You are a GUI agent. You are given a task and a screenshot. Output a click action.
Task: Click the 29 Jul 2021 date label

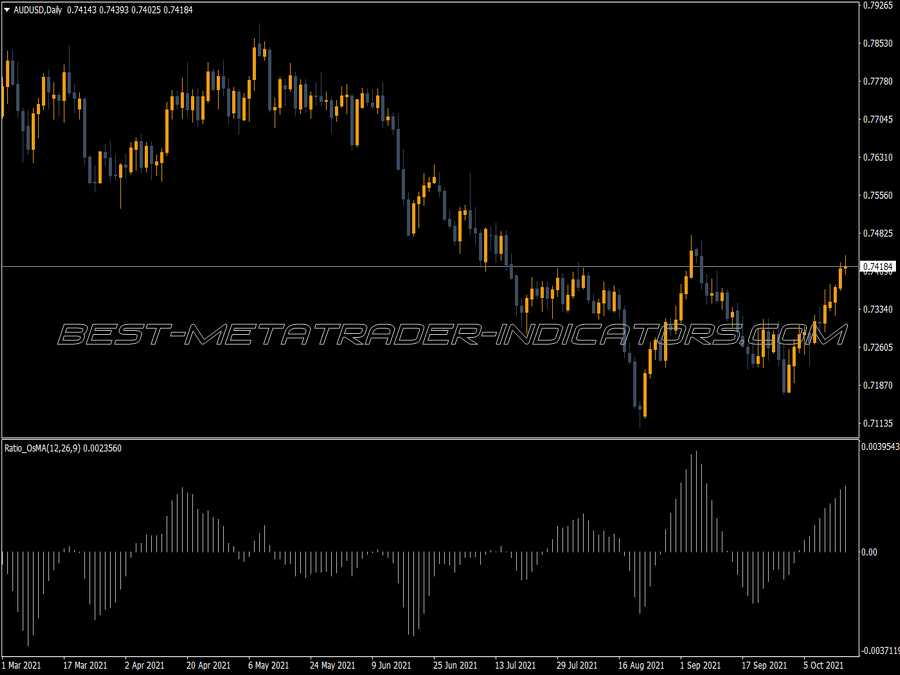click(x=577, y=665)
